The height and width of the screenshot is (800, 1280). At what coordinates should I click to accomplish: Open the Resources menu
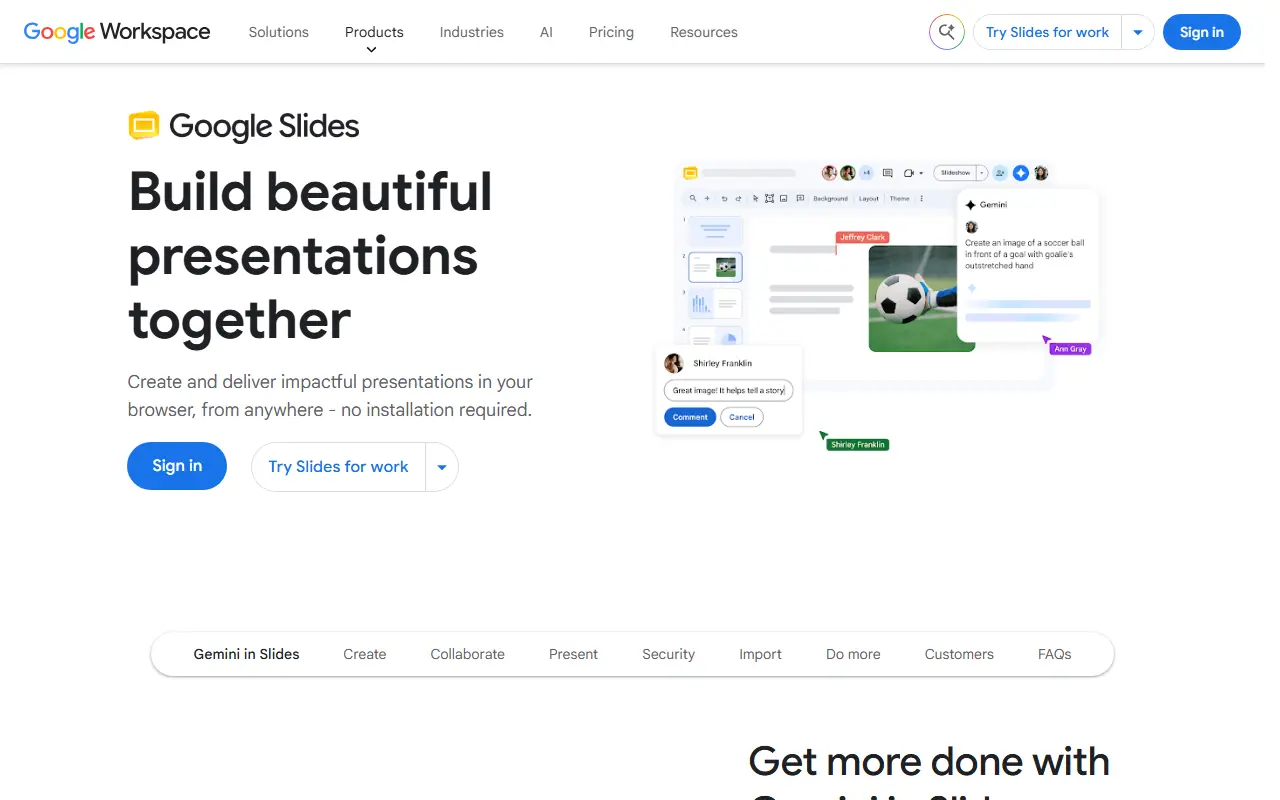[704, 32]
